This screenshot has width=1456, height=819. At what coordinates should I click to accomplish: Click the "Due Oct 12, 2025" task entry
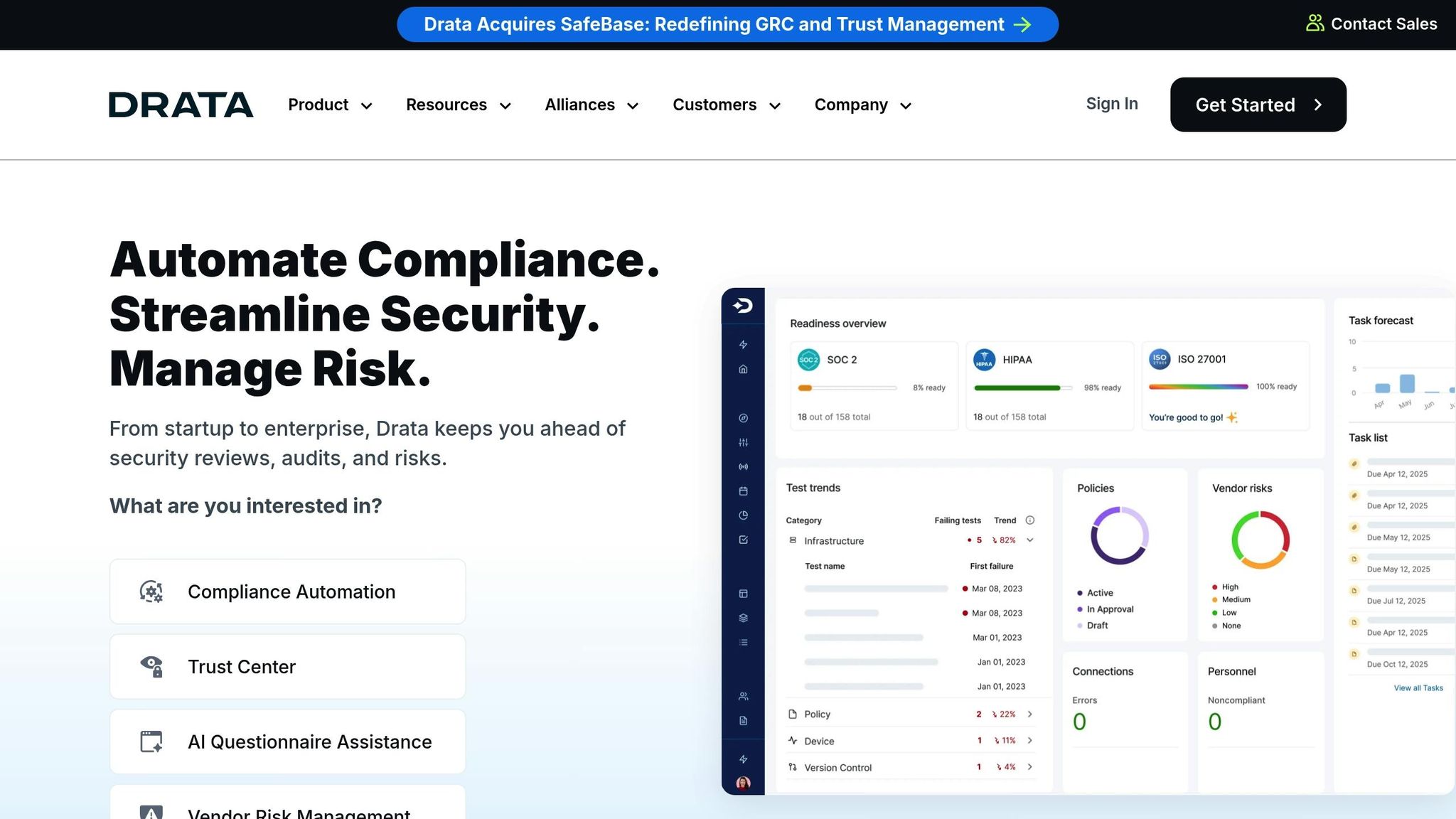coord(1397,664)
